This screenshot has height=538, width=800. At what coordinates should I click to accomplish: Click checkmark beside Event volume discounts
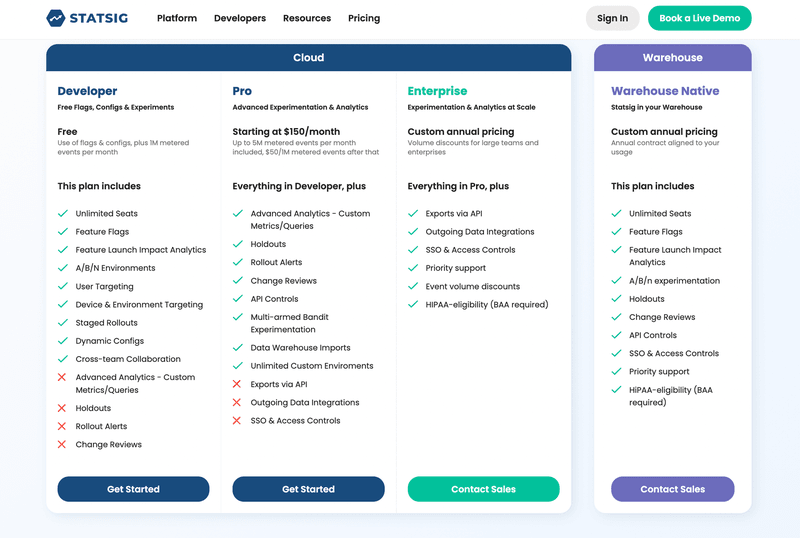413,287
